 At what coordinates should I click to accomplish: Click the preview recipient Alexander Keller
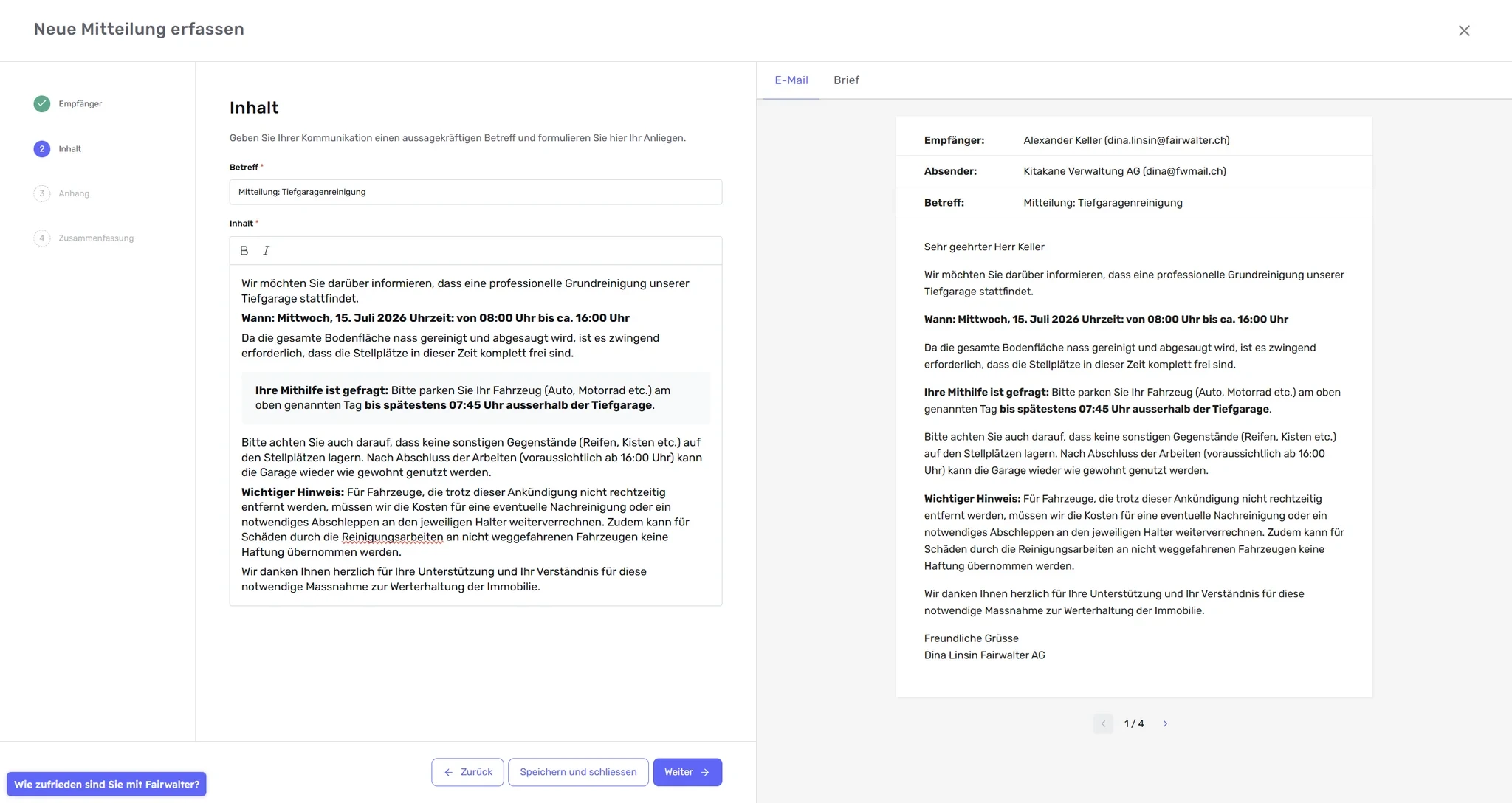pyautogui.click(x=1126, y=140)
